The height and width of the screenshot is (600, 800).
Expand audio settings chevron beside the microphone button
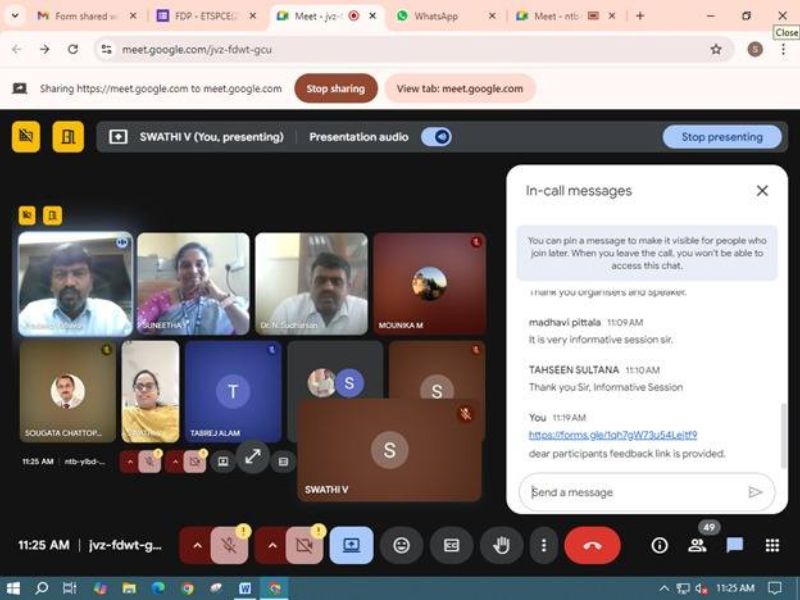coord(196,545)
